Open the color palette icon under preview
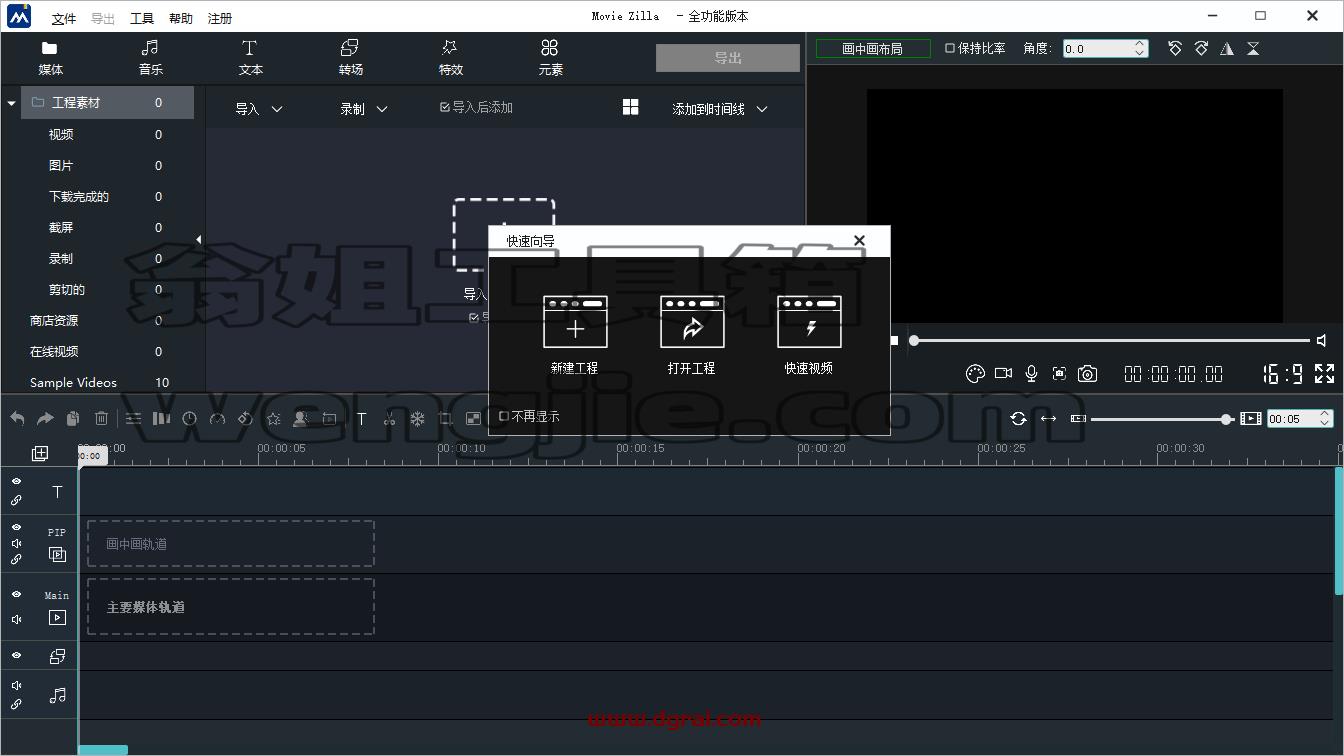The width and height of the screenshot is (1344, 756). tap(975, 373)
